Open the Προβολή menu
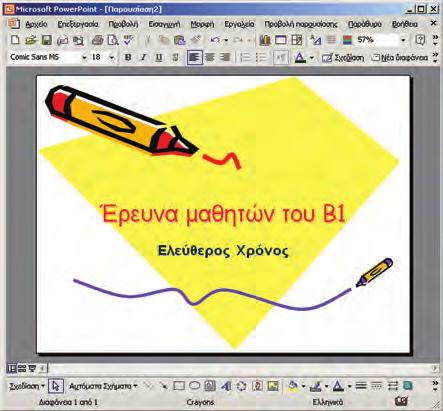The height and width of the screenshot is (411, 443). pyautogui.click(x=123, y=24)
